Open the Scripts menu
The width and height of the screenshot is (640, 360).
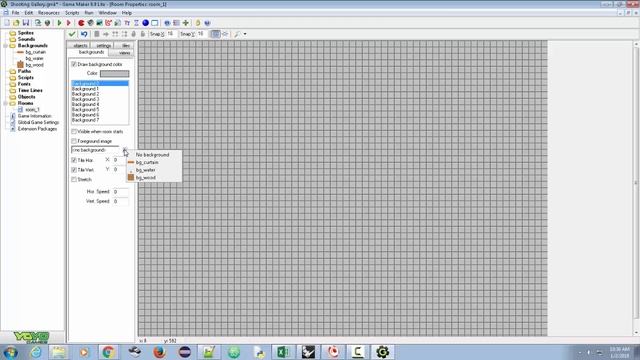pyautogui.click(x=72, y=13)
